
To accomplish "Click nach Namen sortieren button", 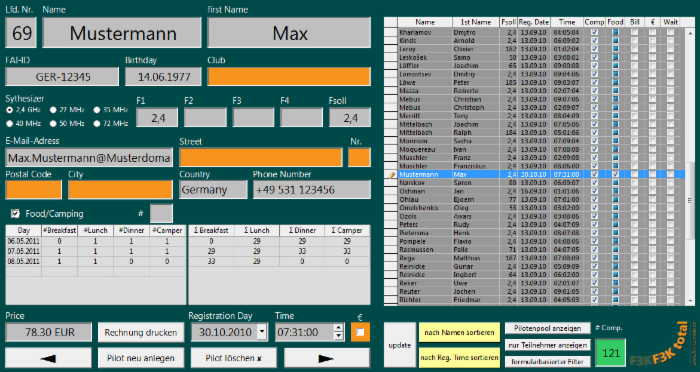I will 459,332.
